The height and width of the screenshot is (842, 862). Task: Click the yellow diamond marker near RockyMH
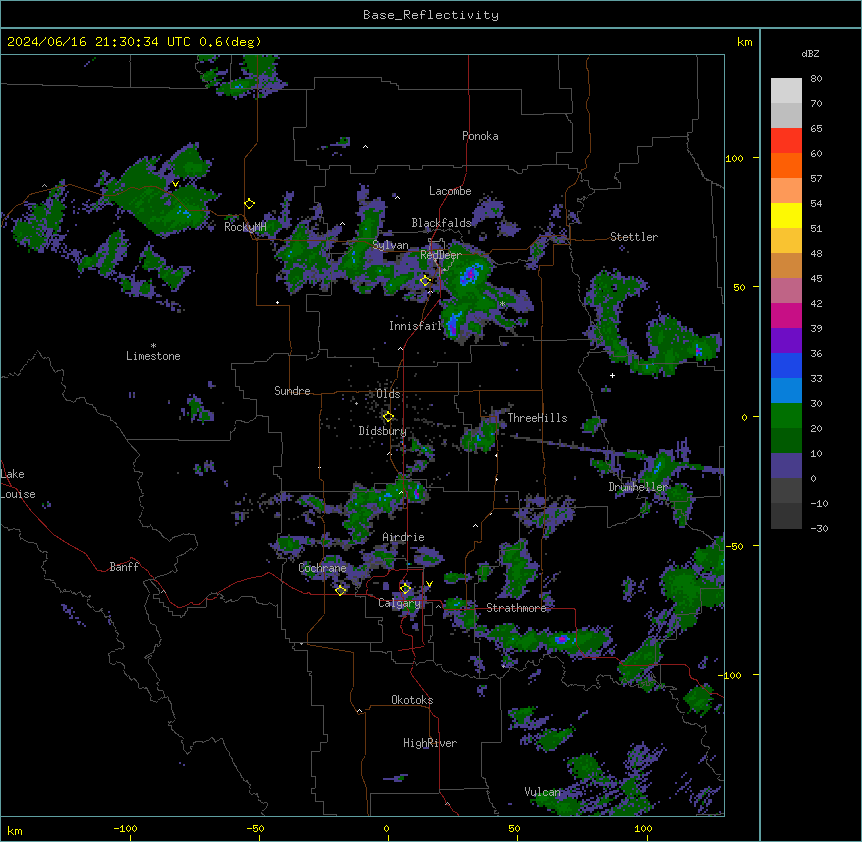coord(250,203)
